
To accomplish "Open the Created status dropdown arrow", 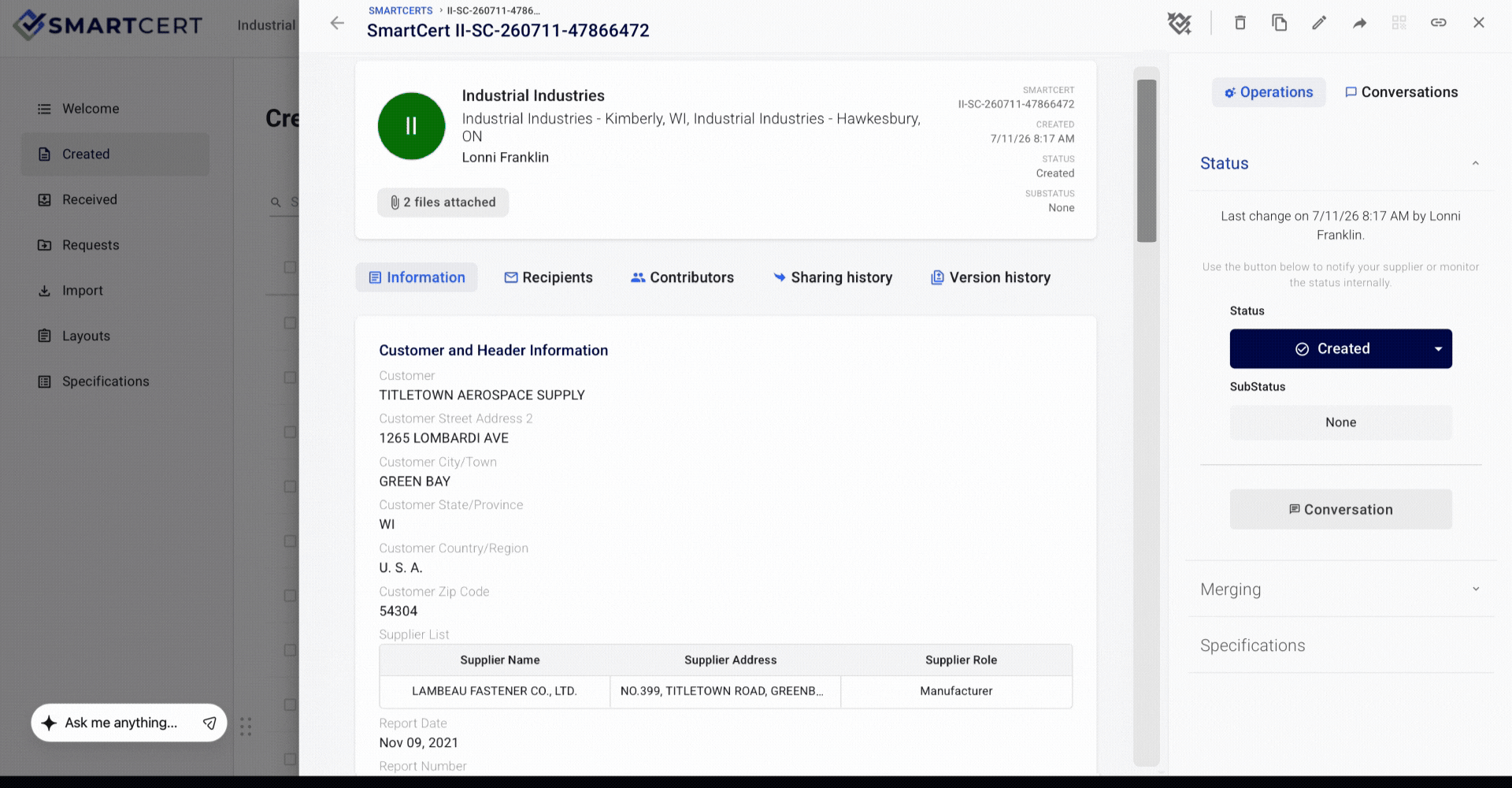I will 1439,349.
